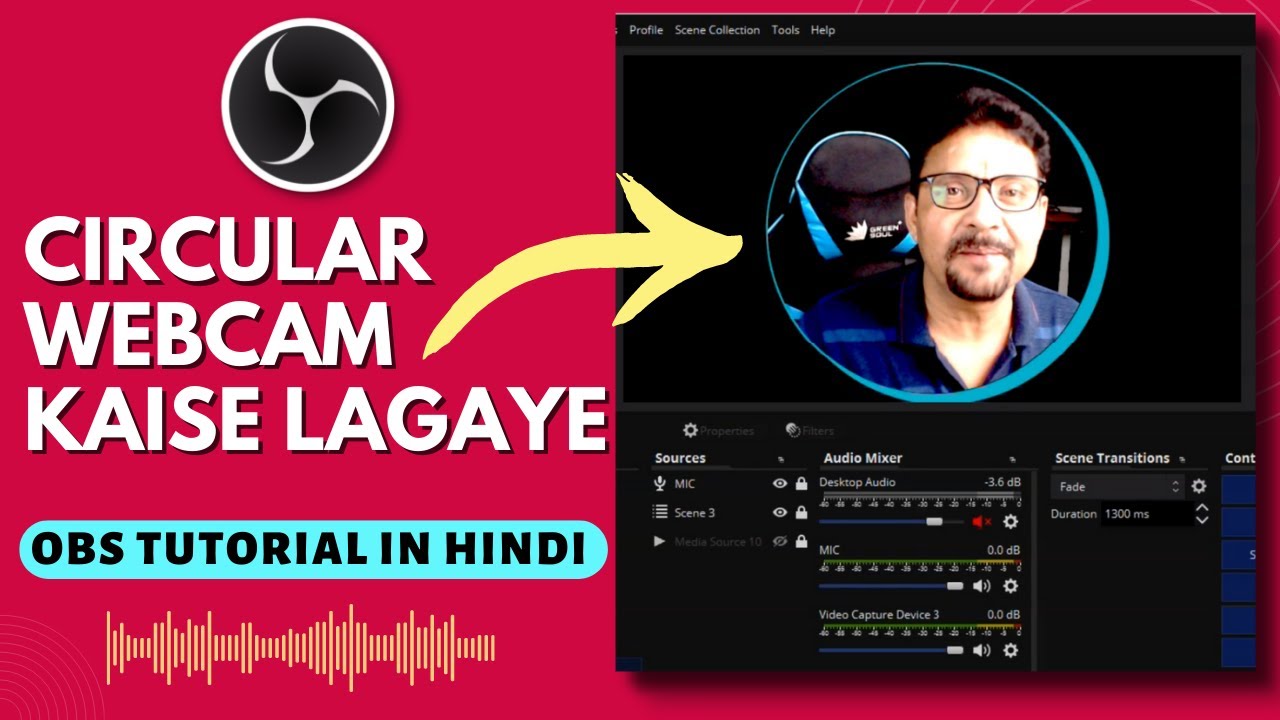Click the play icon of Media Source 10
Screen dimensions: 1280x720
coord(660,541)
